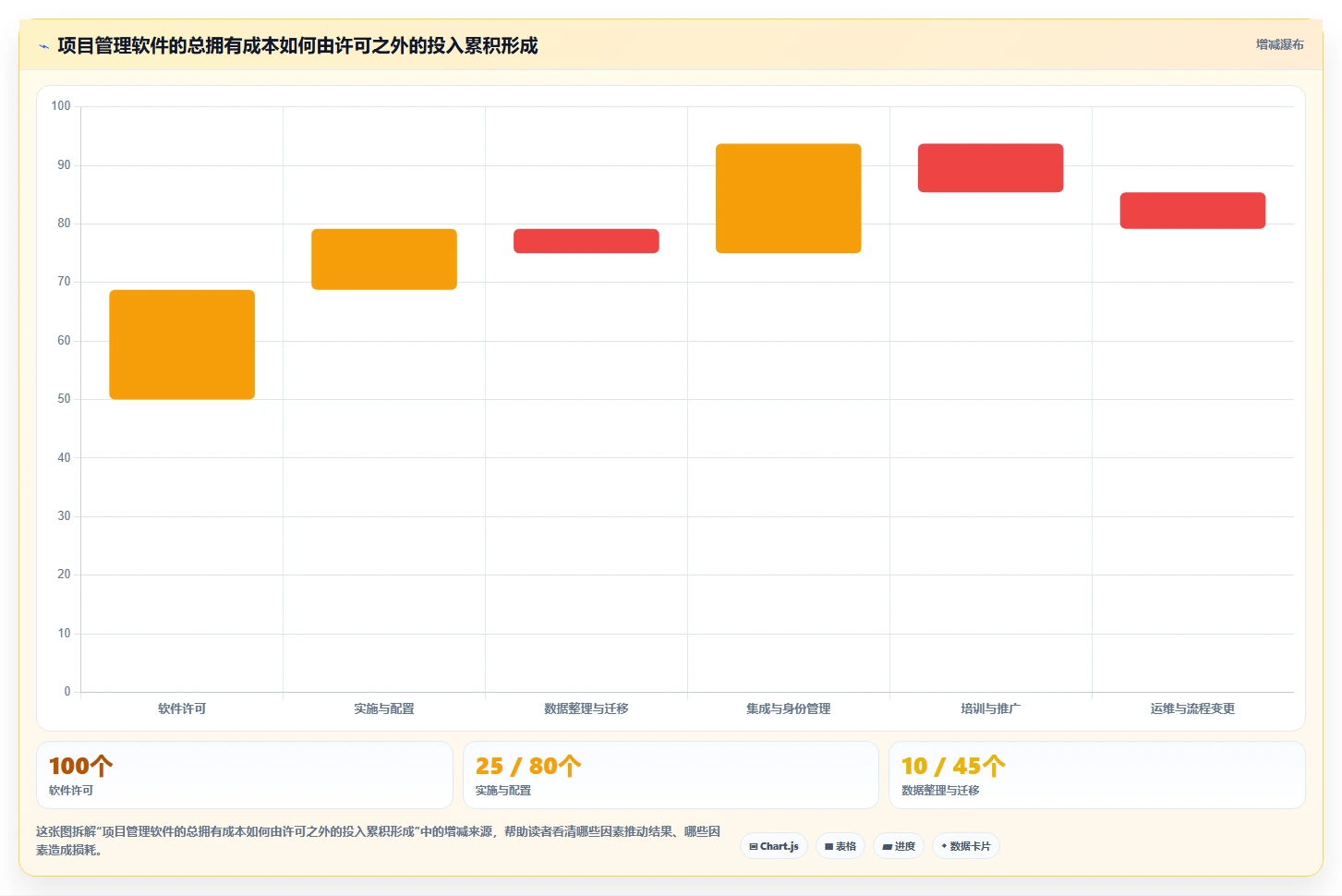Open the 100个 软件许可 data card
This screenshot has width=1342, height=896.
[x=245, y=775]
